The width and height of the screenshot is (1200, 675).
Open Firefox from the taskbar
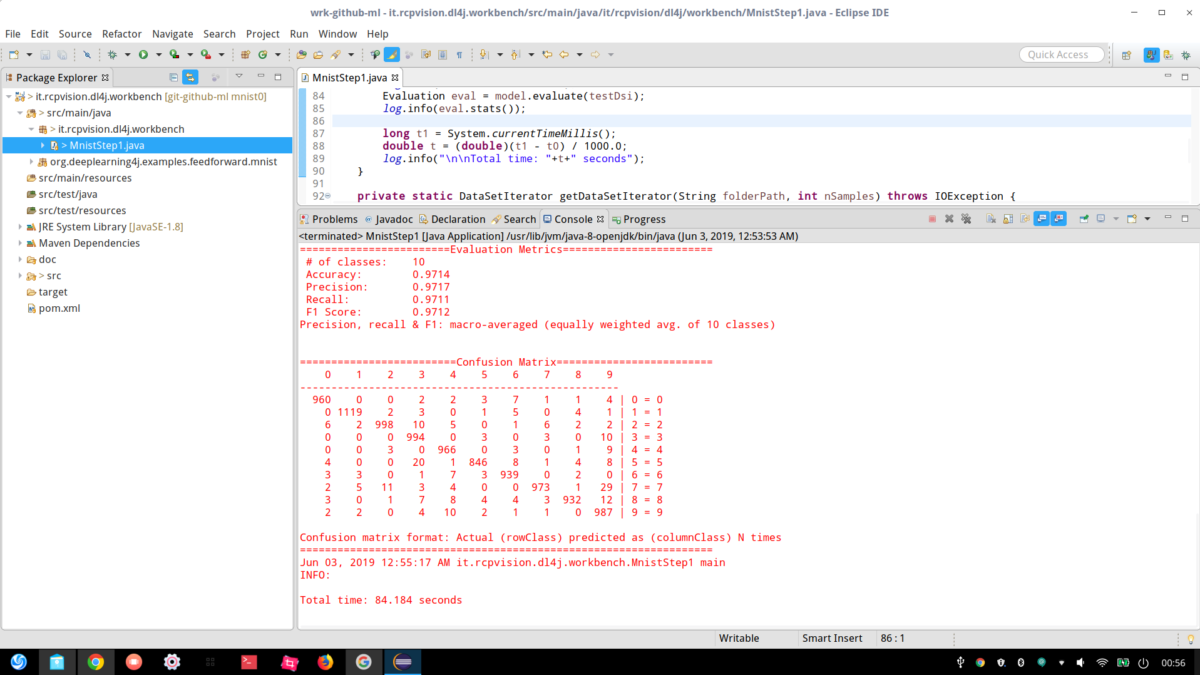pos(325,661)
